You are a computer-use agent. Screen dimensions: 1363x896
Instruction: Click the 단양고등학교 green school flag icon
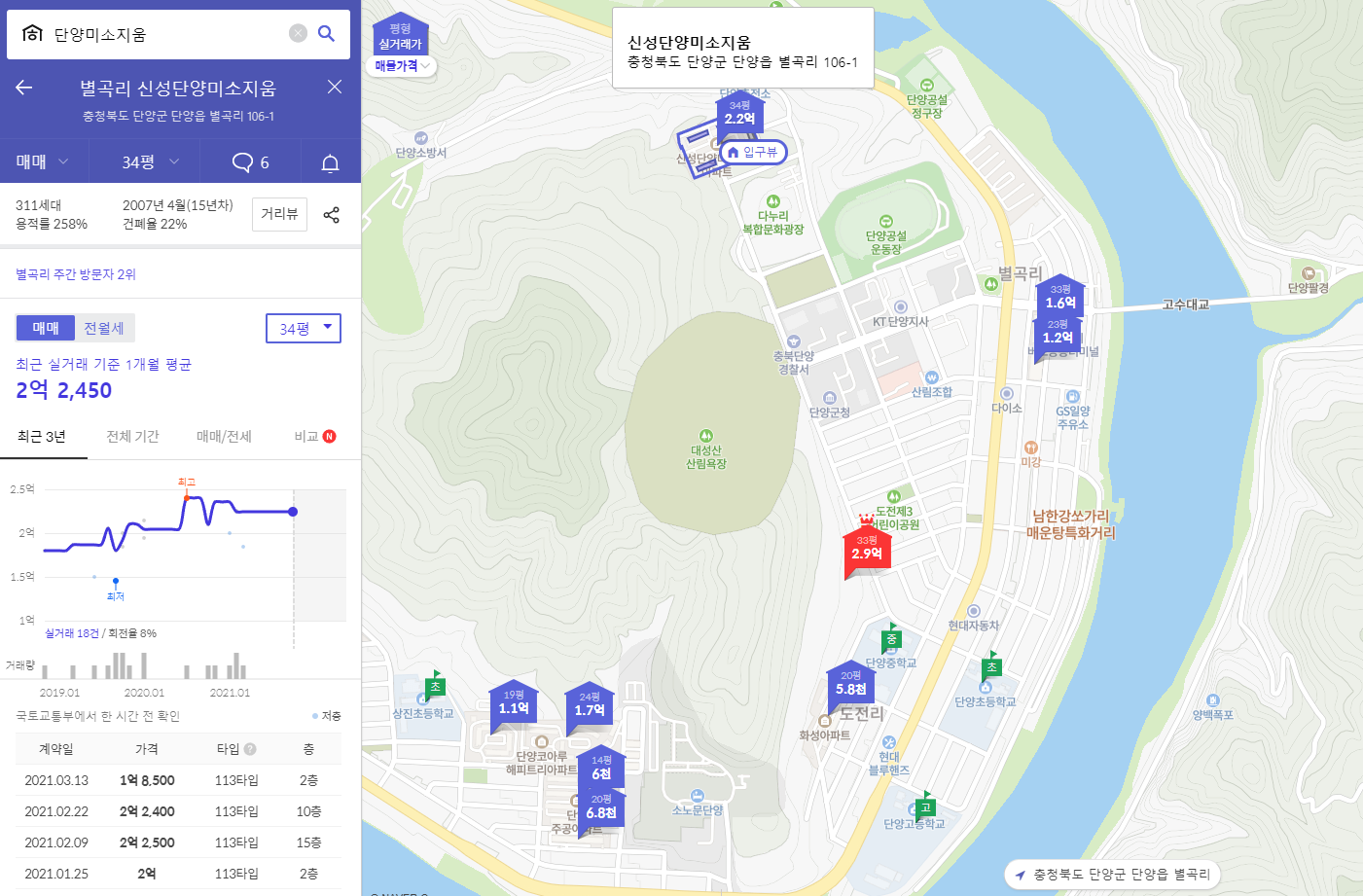click(x=925, y=806)
